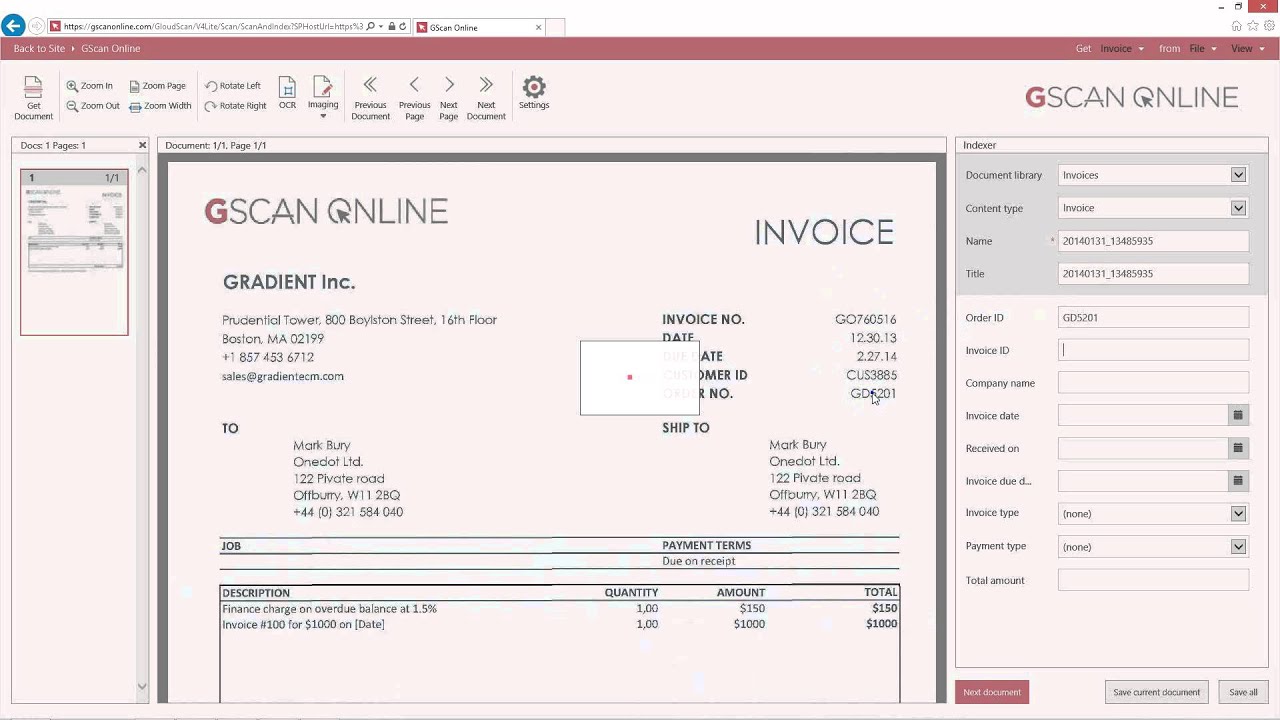The image size is (1280, 720).
Task: Refresh the browser page
Action: [x=403, y=27]
